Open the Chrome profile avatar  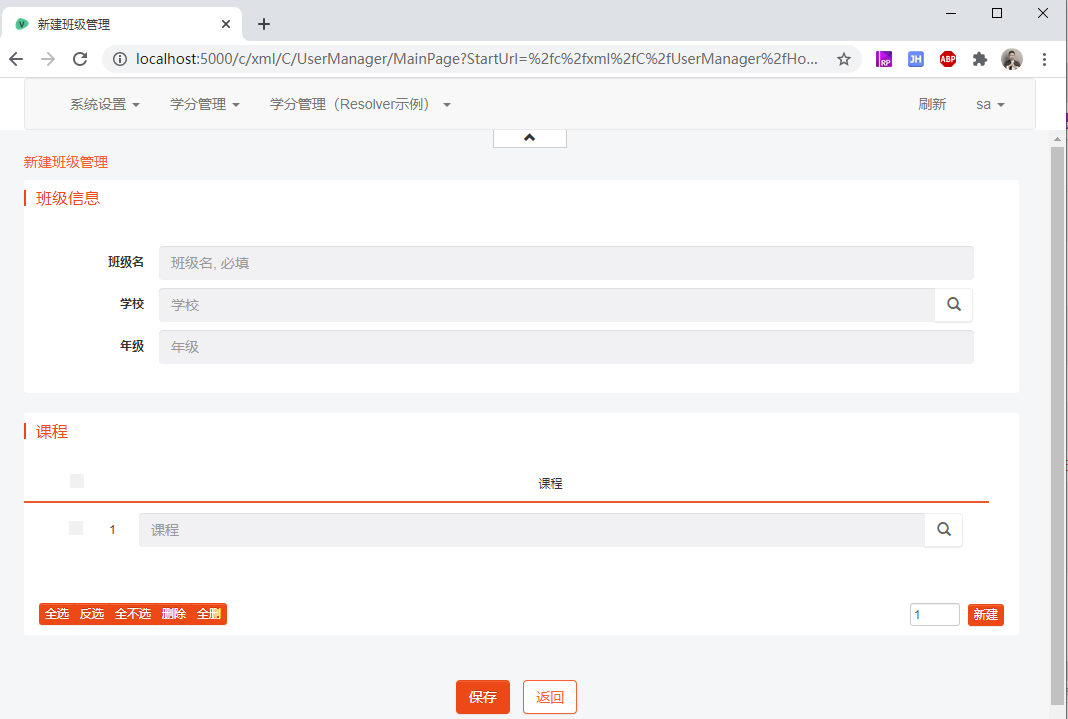[1011, 59]
